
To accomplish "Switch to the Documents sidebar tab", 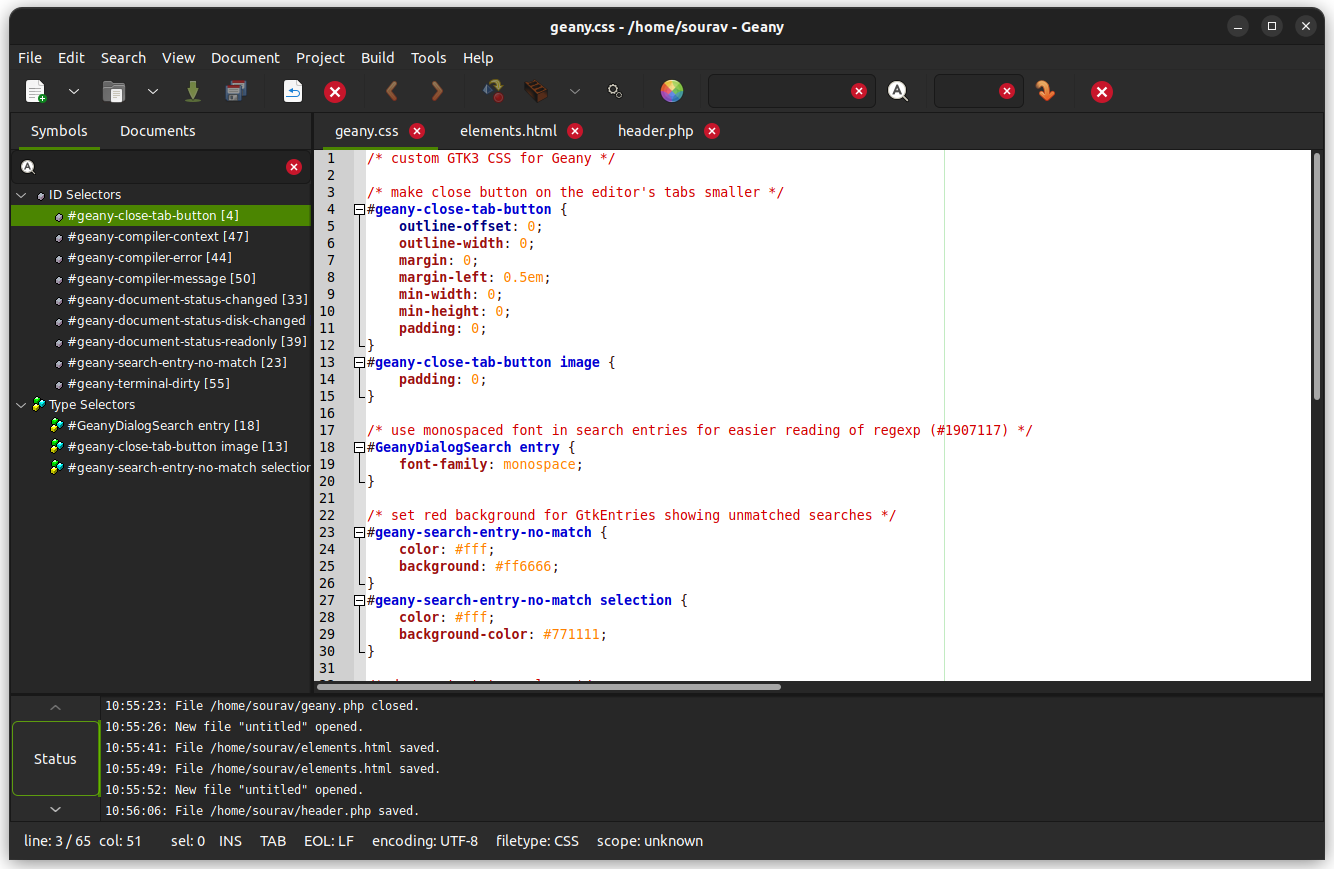I will point(157,130).
